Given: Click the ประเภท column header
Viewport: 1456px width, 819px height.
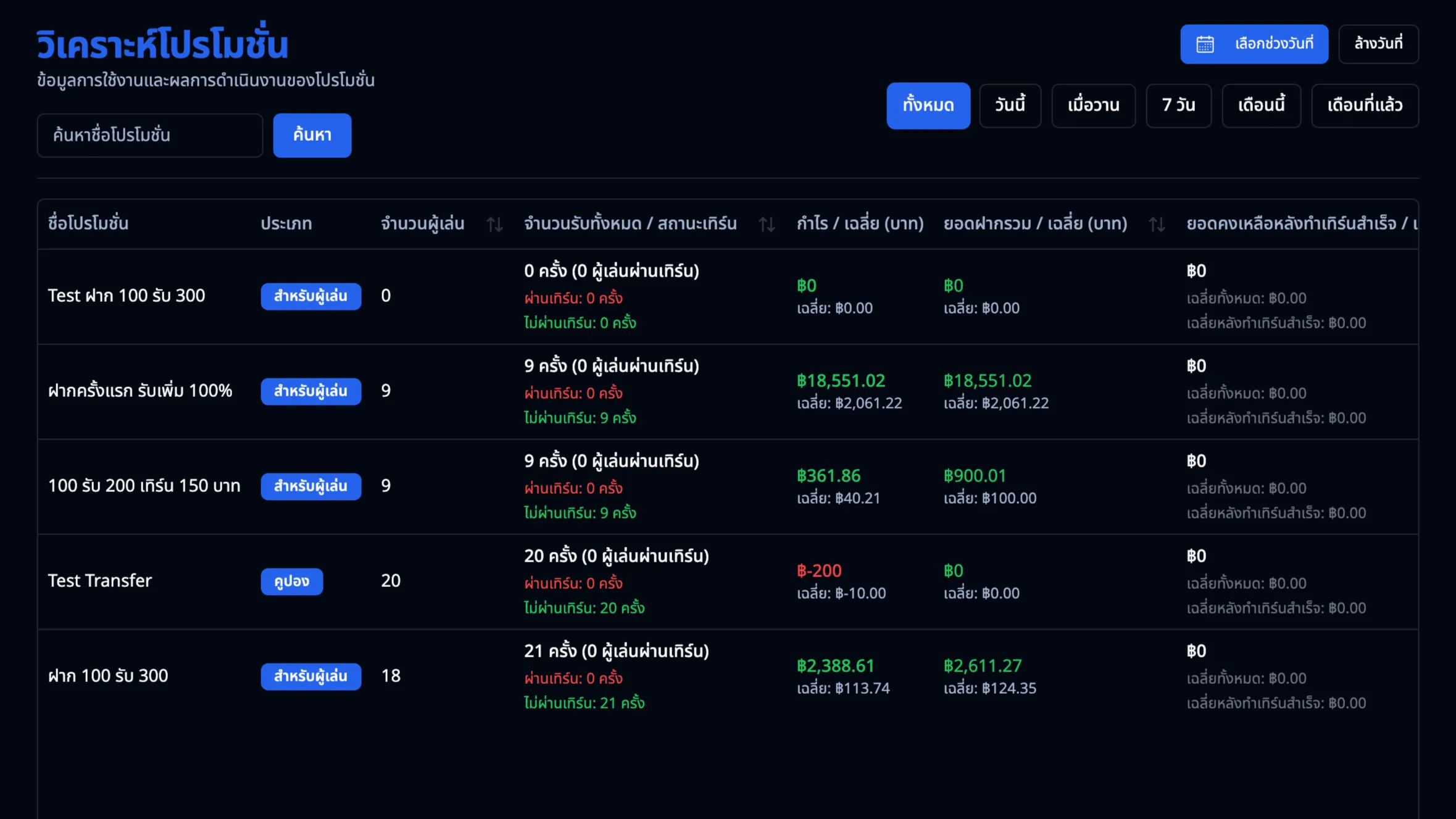Looking at the screenshot, I should [286, 223].
